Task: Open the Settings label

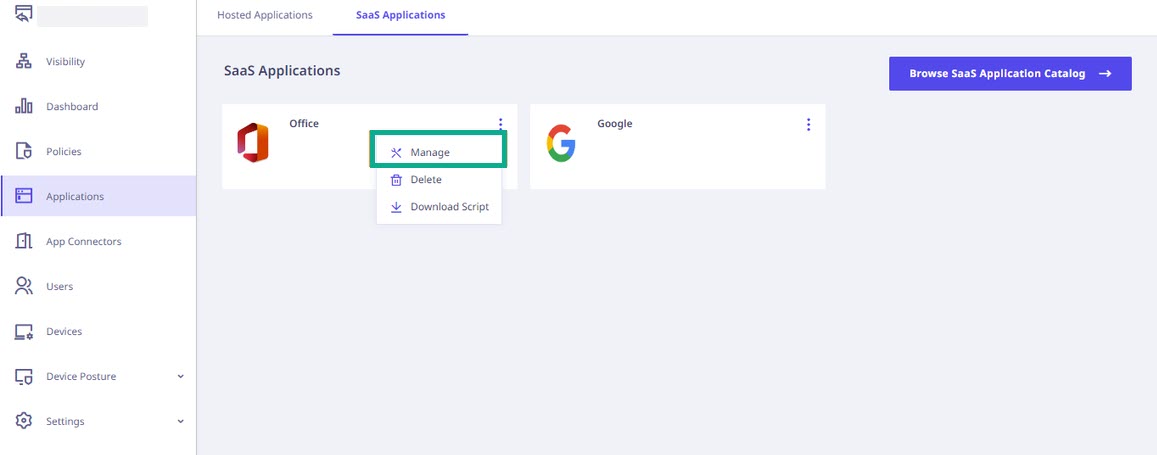Action: click(x=65, y=422)
